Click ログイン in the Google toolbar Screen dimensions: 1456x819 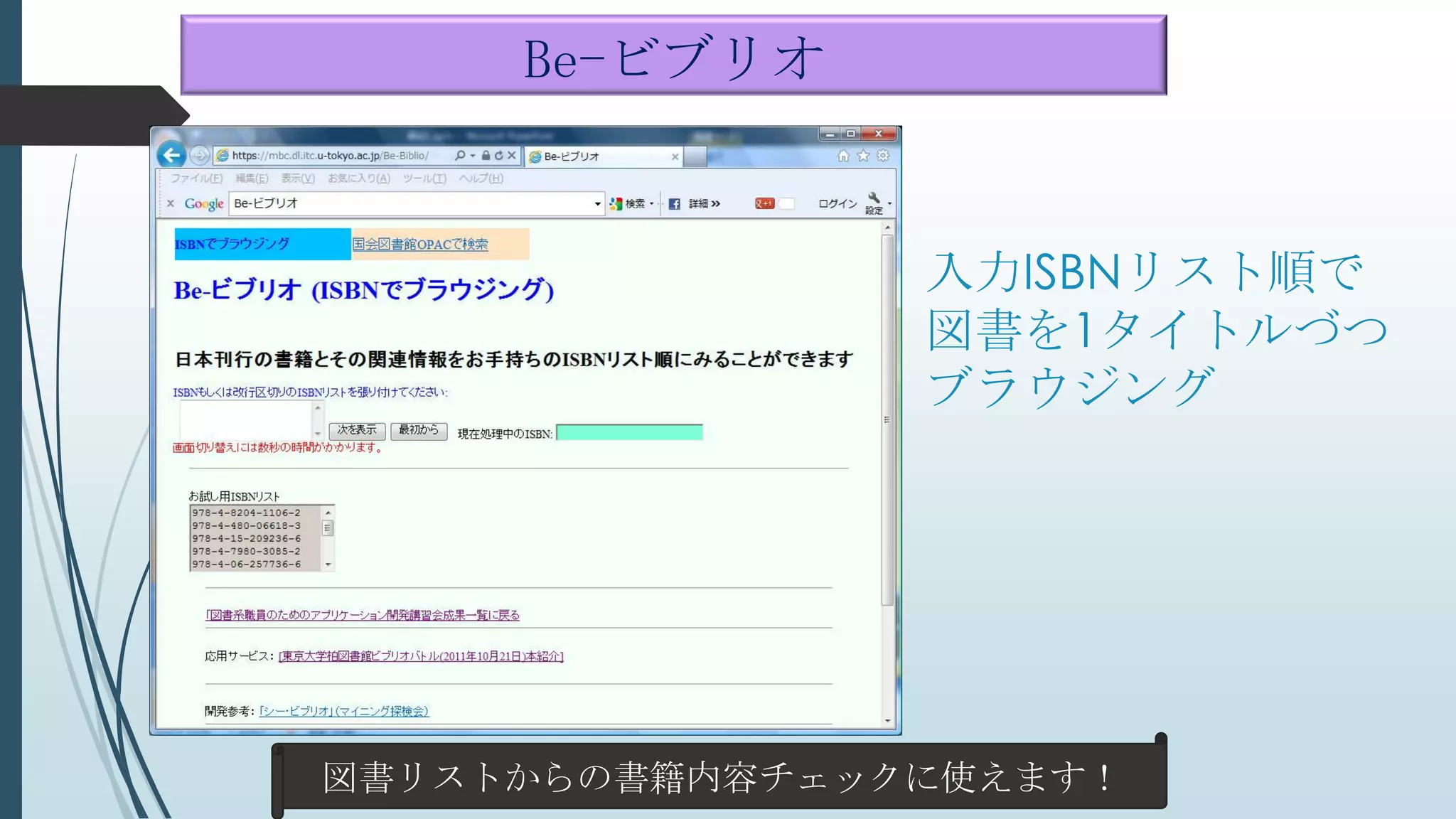click(x=837, y=204)
